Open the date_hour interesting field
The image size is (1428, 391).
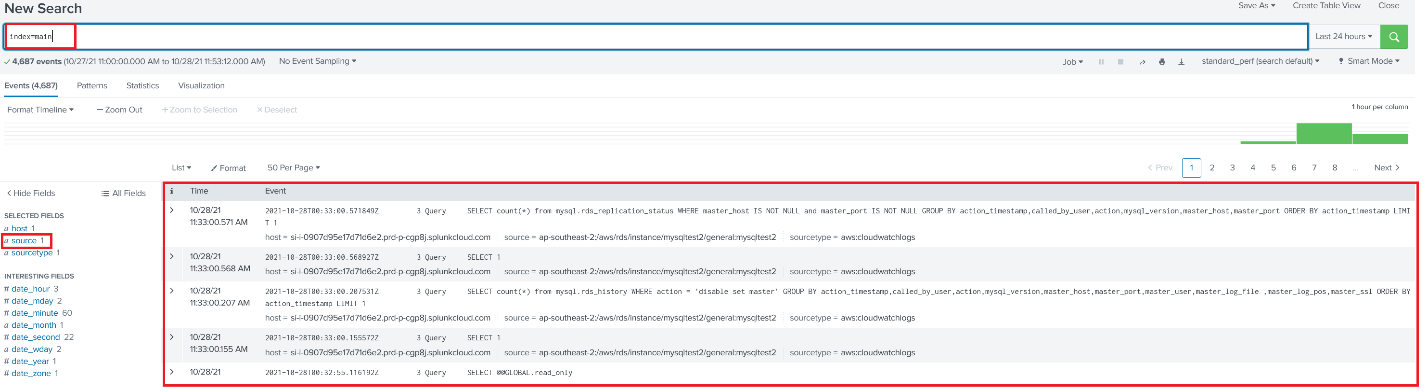click(x=32, y=288)
